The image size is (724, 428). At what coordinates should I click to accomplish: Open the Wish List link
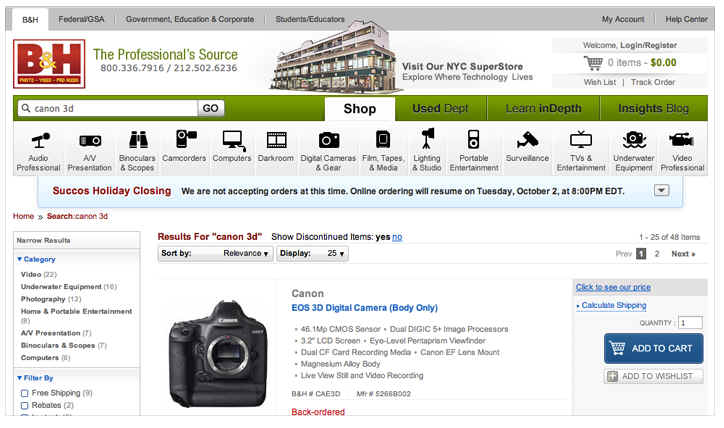pyautogui.click(x=599, y=82)
